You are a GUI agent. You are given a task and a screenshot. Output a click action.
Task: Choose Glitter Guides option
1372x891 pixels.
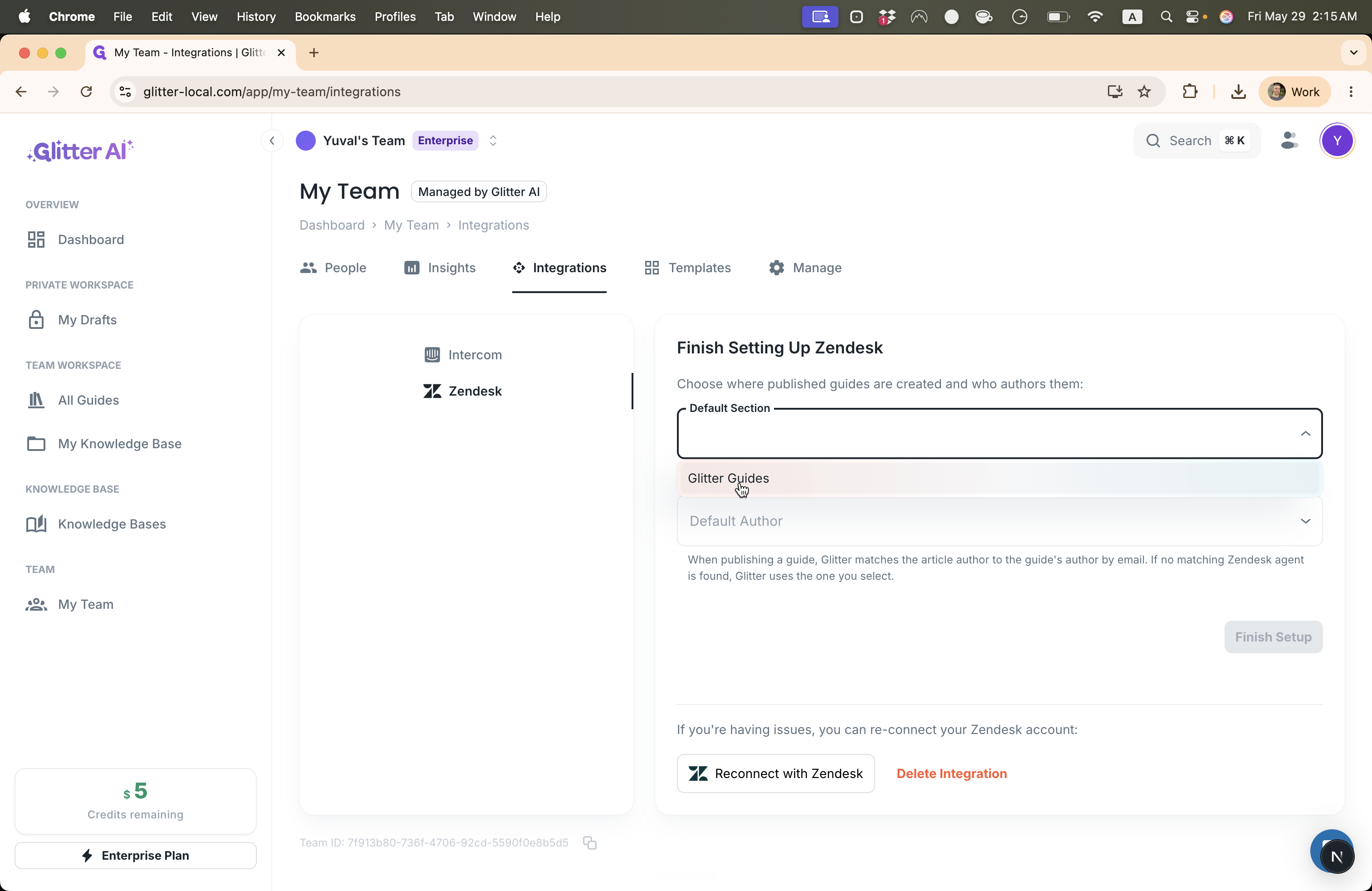point(999,478)
